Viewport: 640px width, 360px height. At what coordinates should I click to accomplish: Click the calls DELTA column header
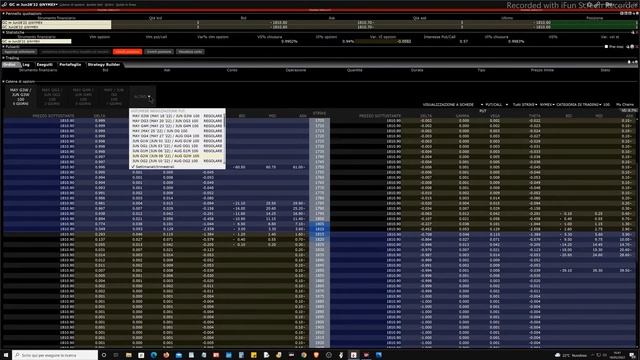(x=99, y=116)
